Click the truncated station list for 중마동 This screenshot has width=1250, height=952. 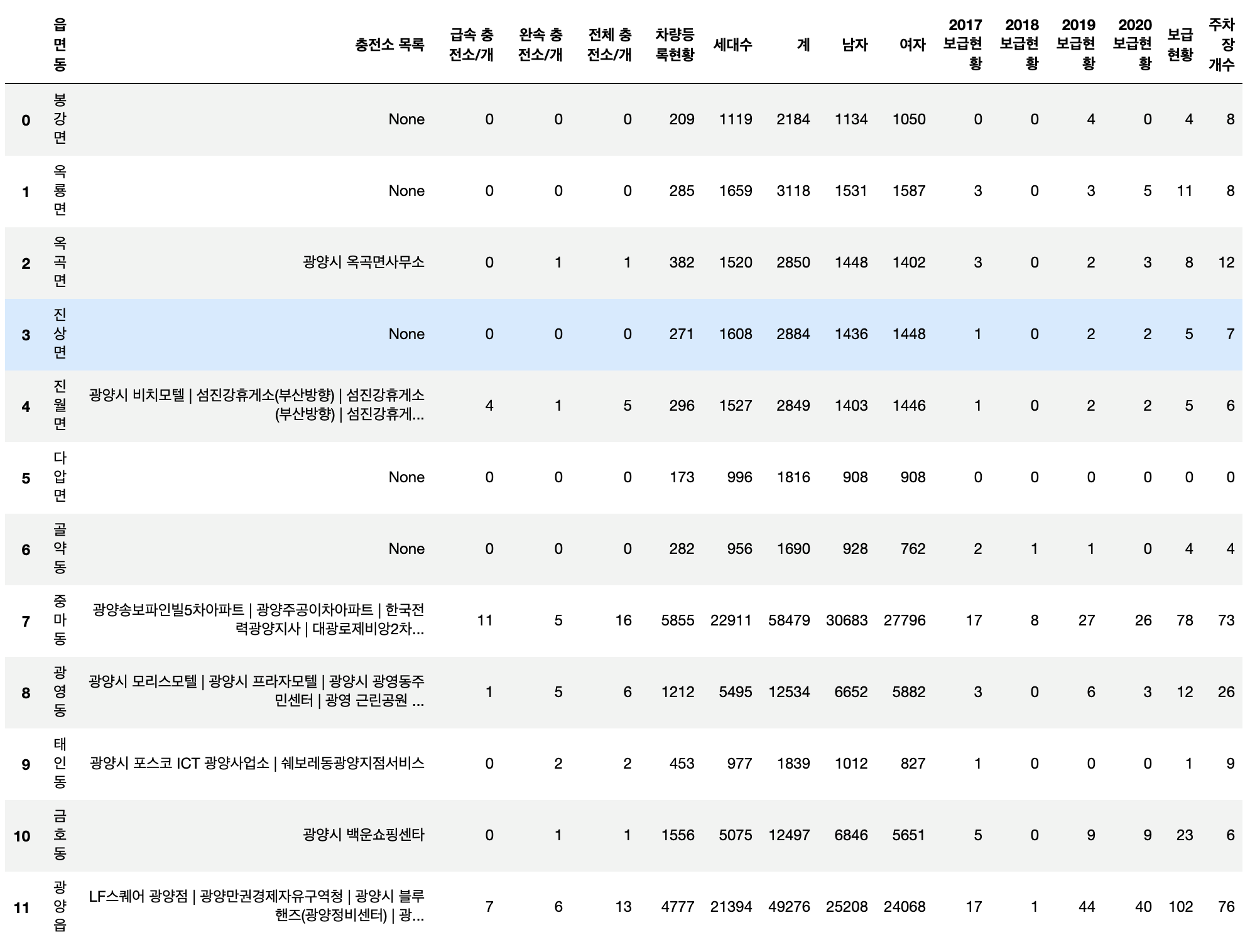click(258, 620)
